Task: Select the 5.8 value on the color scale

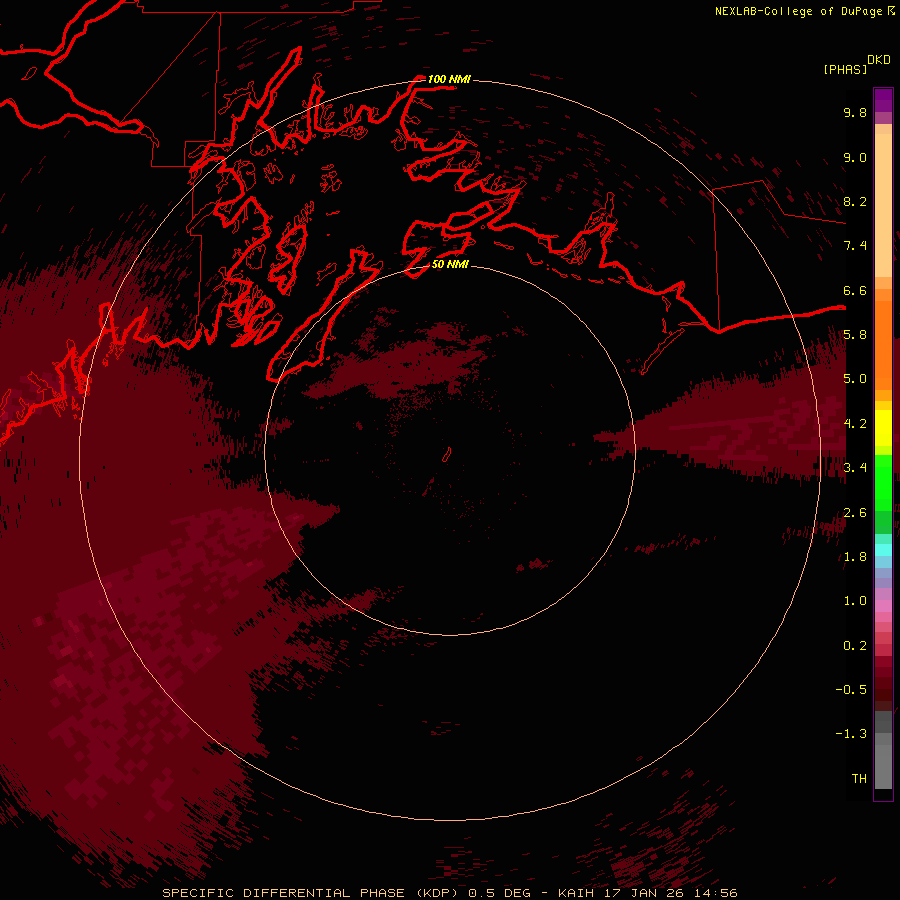Action: [855, 335]
